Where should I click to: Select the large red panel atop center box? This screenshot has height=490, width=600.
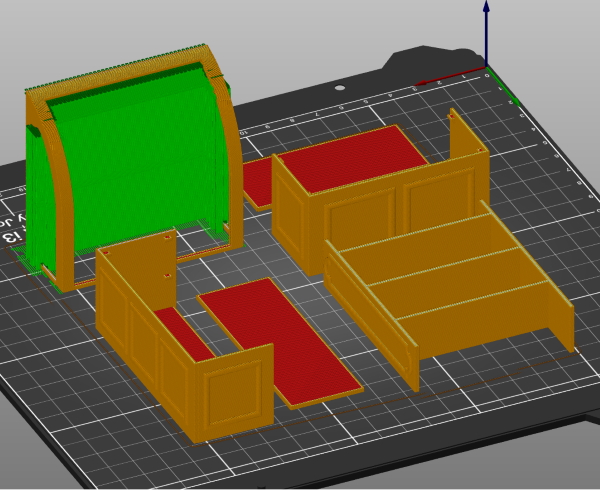coord(352,160)
